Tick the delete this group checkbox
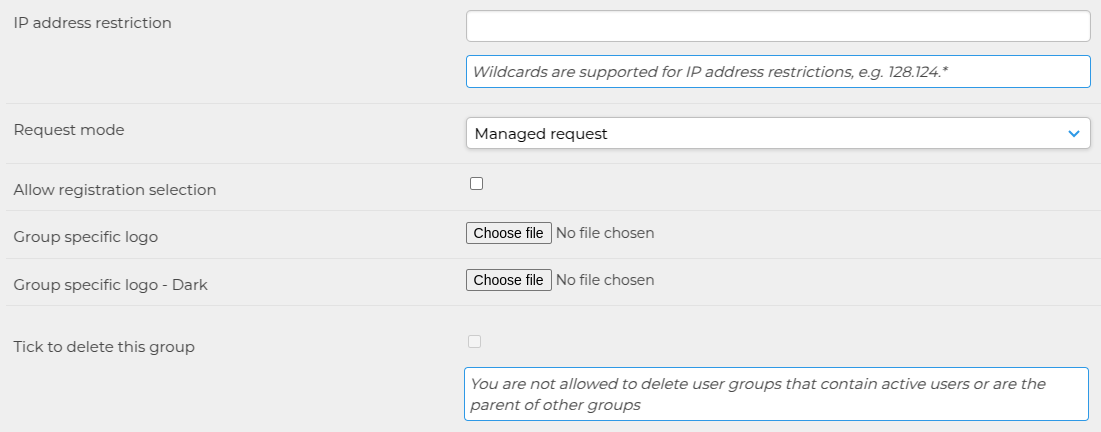The height and width of the screenshot is (432, 1101). click(475, 341)
